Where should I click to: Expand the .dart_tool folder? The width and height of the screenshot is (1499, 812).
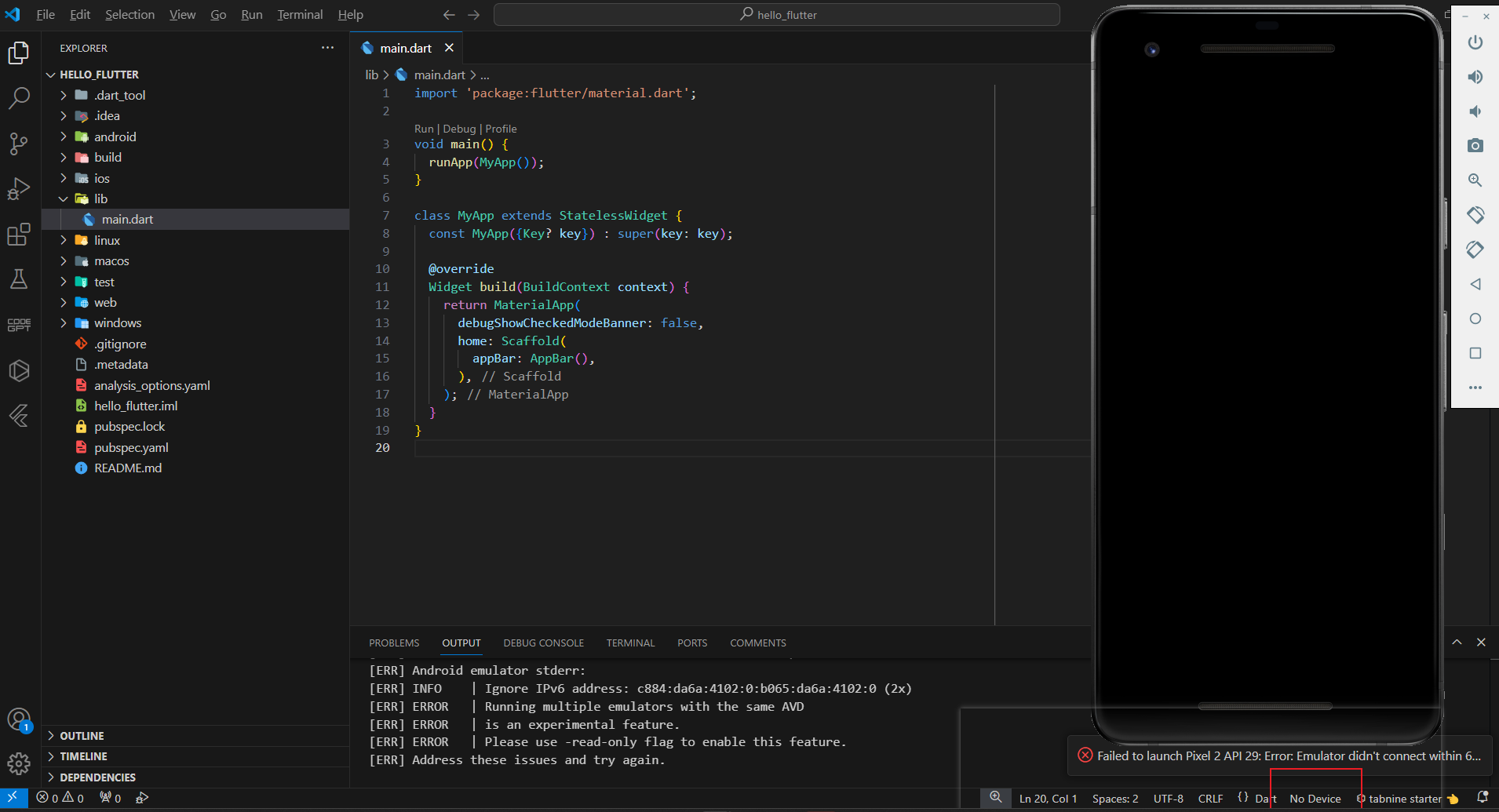point(64,95)
